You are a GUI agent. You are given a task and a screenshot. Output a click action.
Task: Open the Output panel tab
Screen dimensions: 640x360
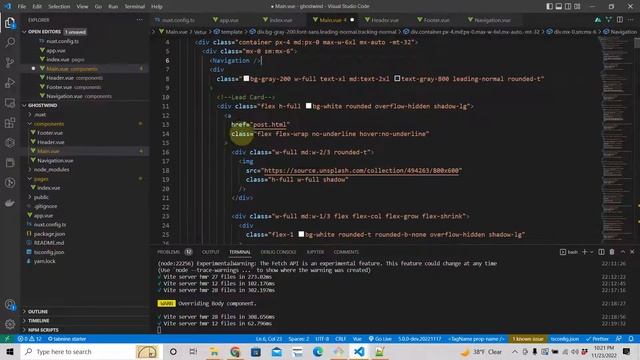211,252
